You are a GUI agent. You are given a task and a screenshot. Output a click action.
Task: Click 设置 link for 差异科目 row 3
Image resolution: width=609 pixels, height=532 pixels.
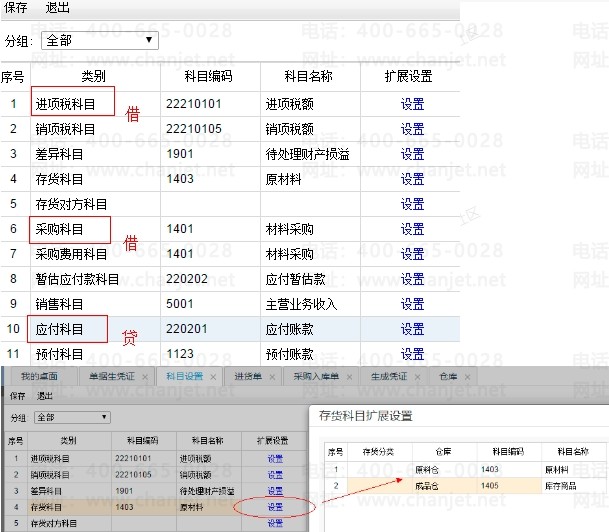[412, 154]
